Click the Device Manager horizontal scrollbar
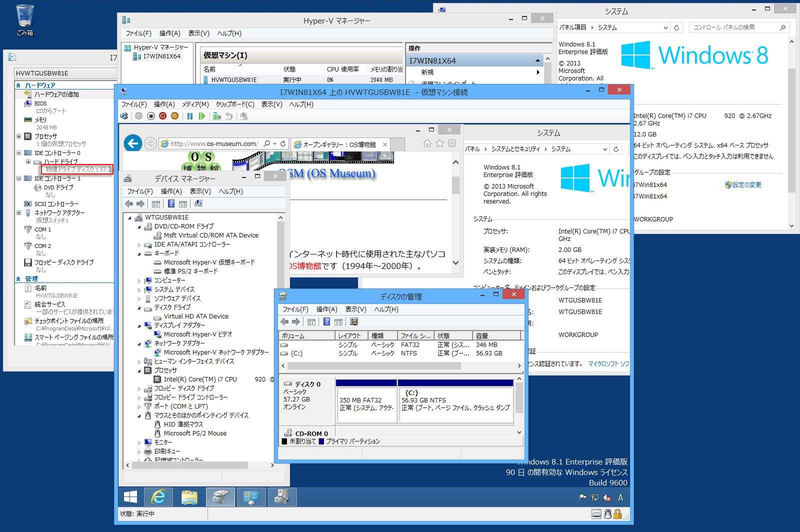The width and height of the screenshot is (800, 532). pyautogui.click(x=190, y=465)
